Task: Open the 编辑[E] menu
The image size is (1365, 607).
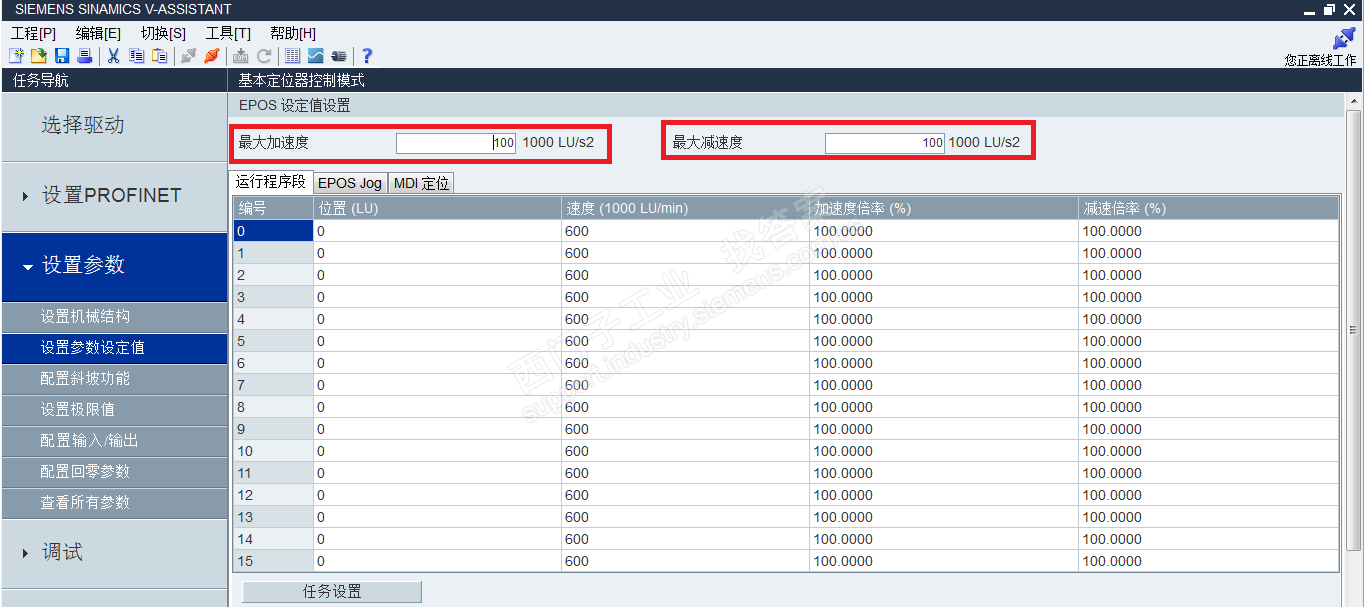Action: point(98,33)
